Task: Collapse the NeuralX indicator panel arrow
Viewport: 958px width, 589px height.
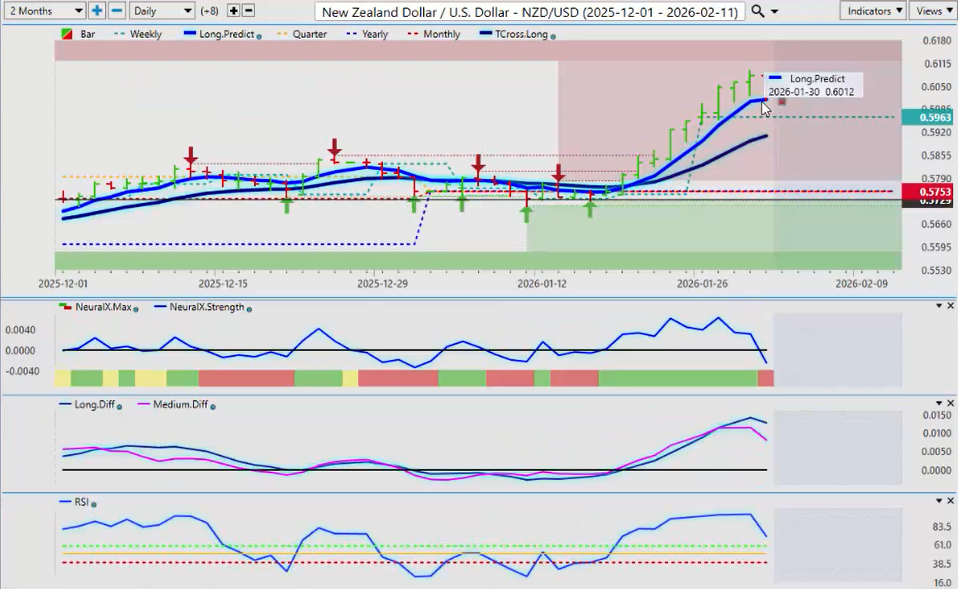Action: pyautogui.click(x=938, y=306)
